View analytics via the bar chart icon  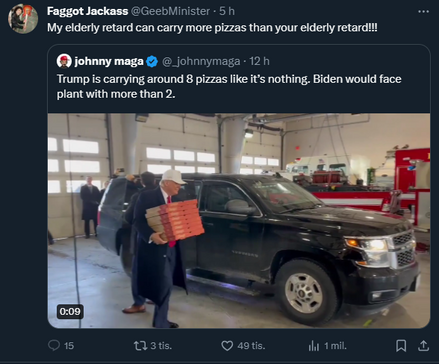[314, 346]
